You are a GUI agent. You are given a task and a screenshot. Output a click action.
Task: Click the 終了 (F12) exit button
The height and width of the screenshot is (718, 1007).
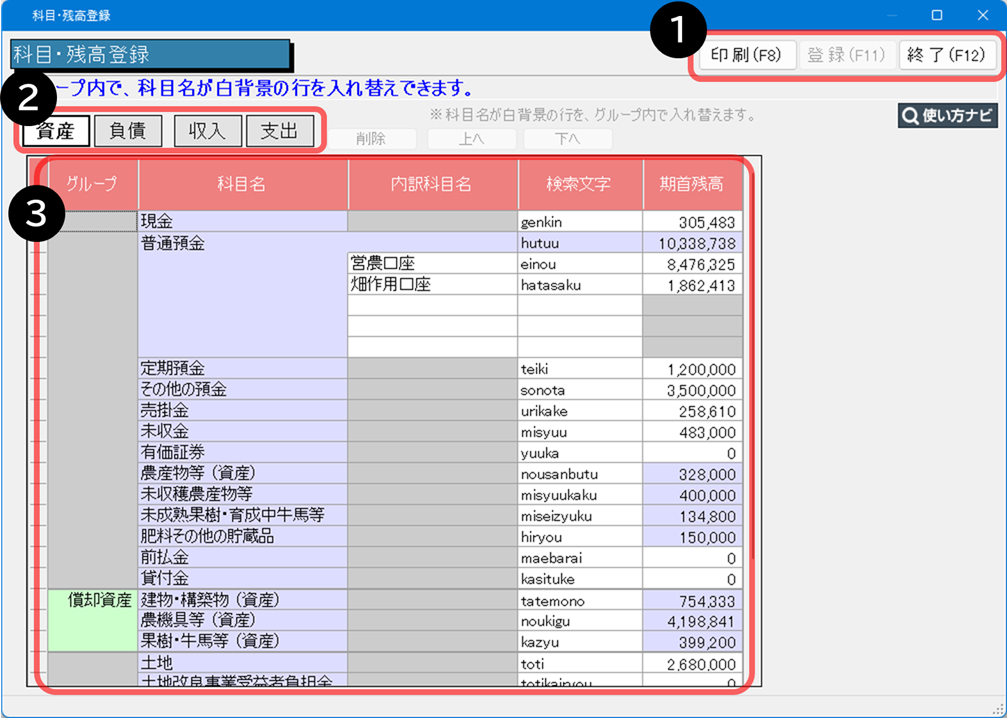[947, 55]
